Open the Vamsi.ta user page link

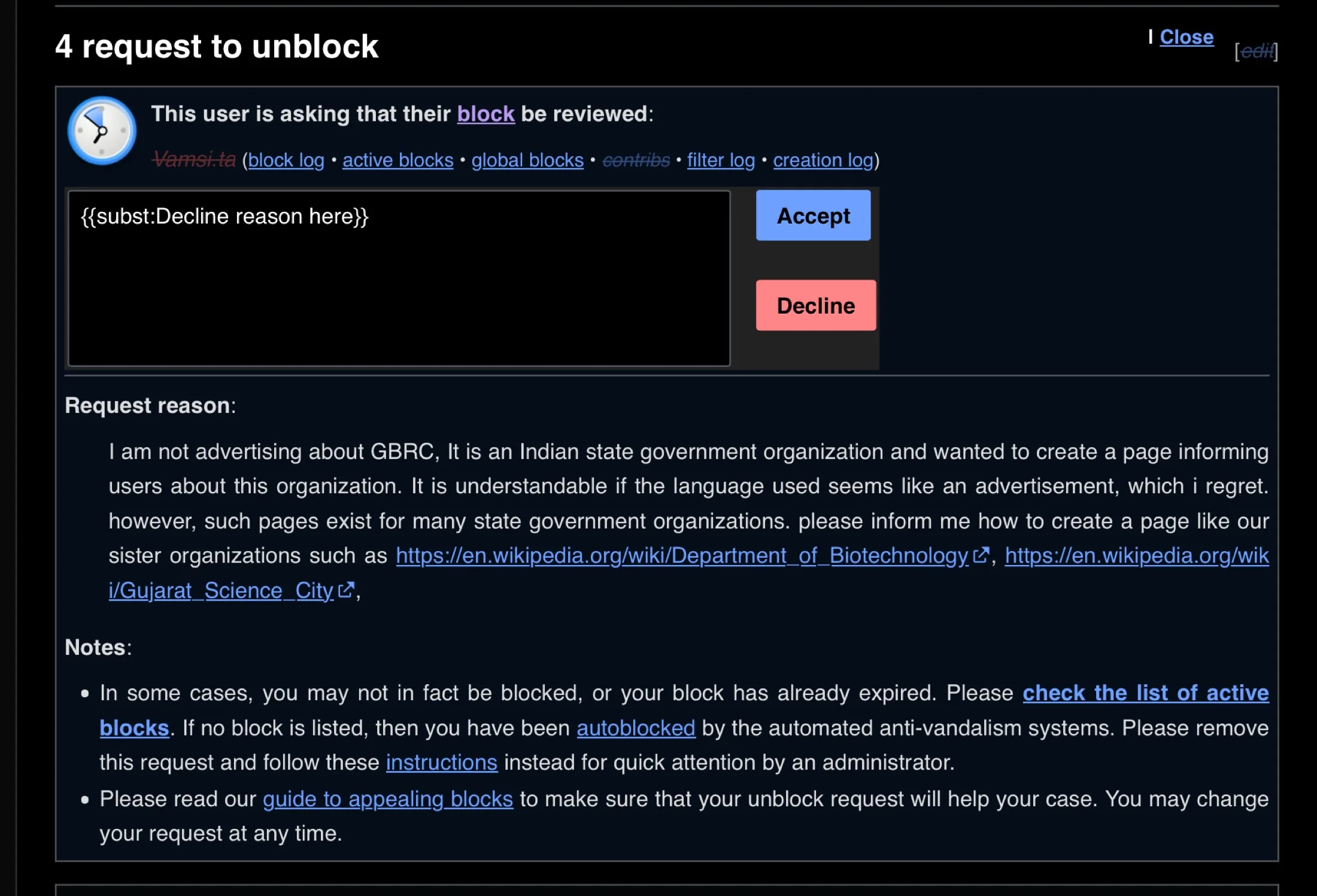(x=193, y=160)
